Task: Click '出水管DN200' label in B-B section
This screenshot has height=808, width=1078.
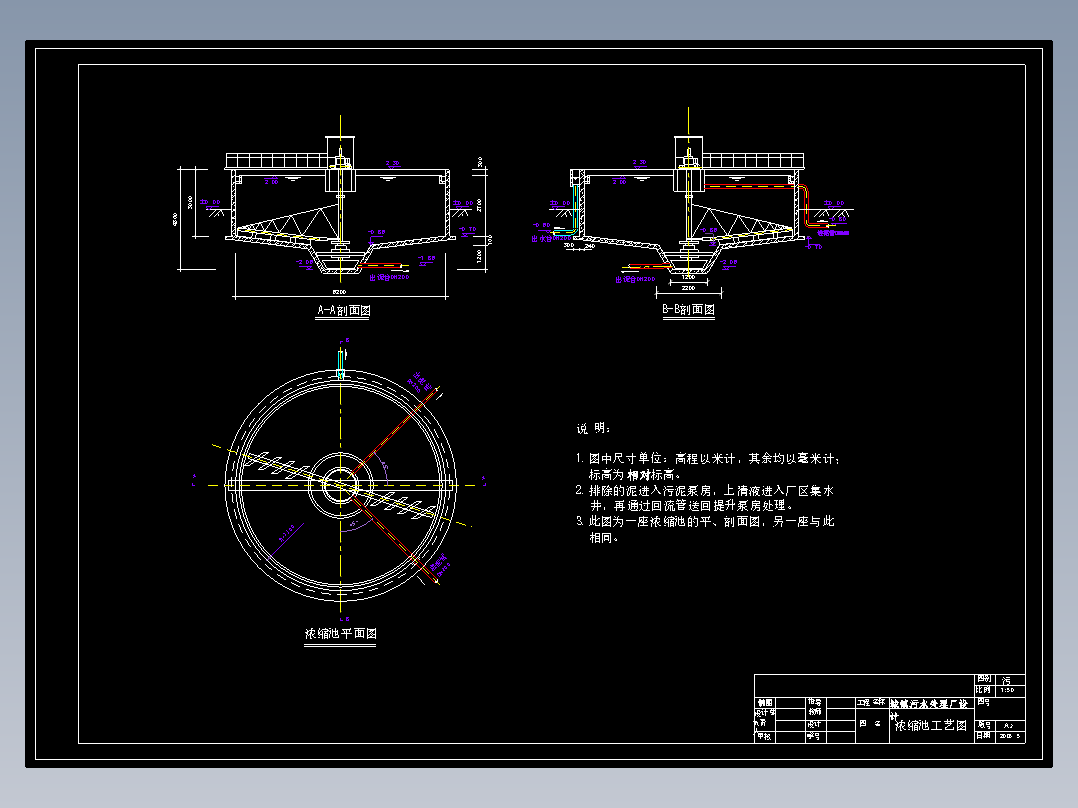Action: coord(551,239)
